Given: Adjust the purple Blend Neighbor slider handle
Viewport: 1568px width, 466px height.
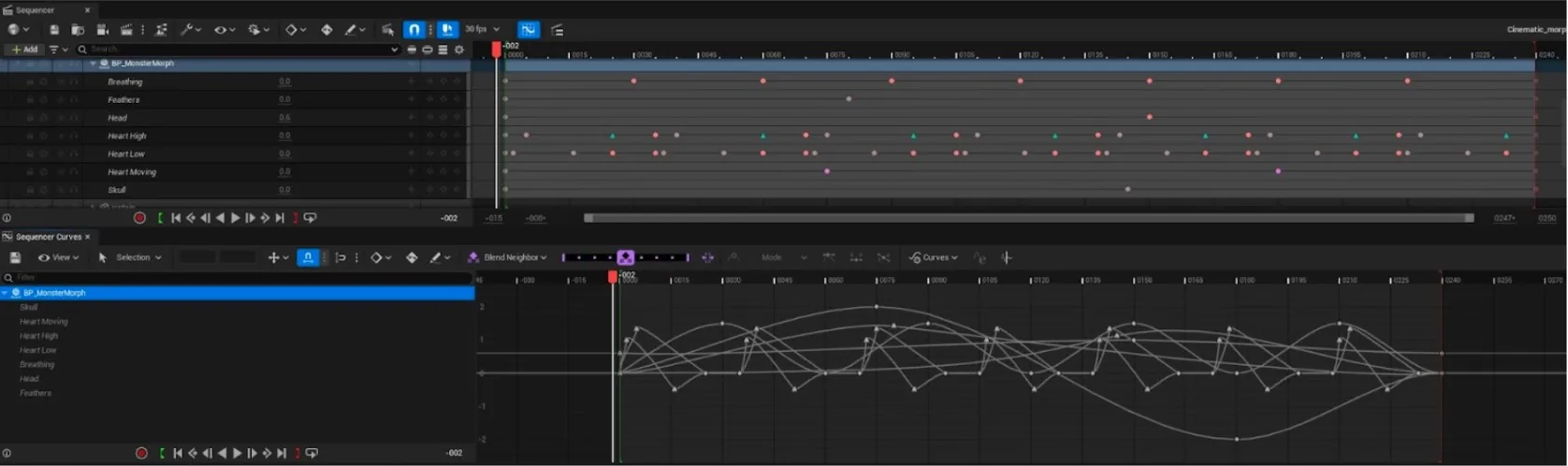Looking at the screenshot, I should pyautogui.click(x=626, y=257).
